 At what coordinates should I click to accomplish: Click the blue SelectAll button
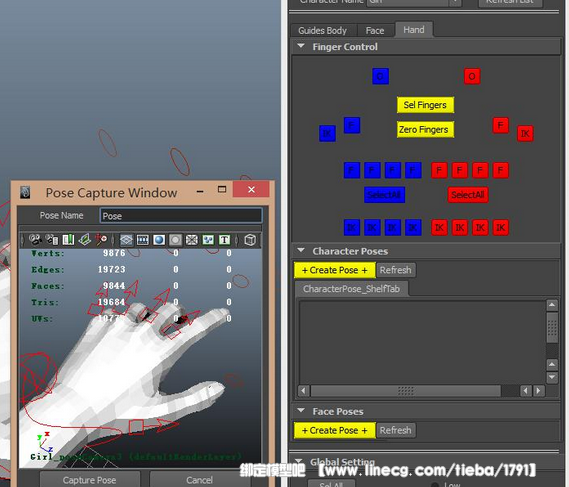(x=384, y=195)
